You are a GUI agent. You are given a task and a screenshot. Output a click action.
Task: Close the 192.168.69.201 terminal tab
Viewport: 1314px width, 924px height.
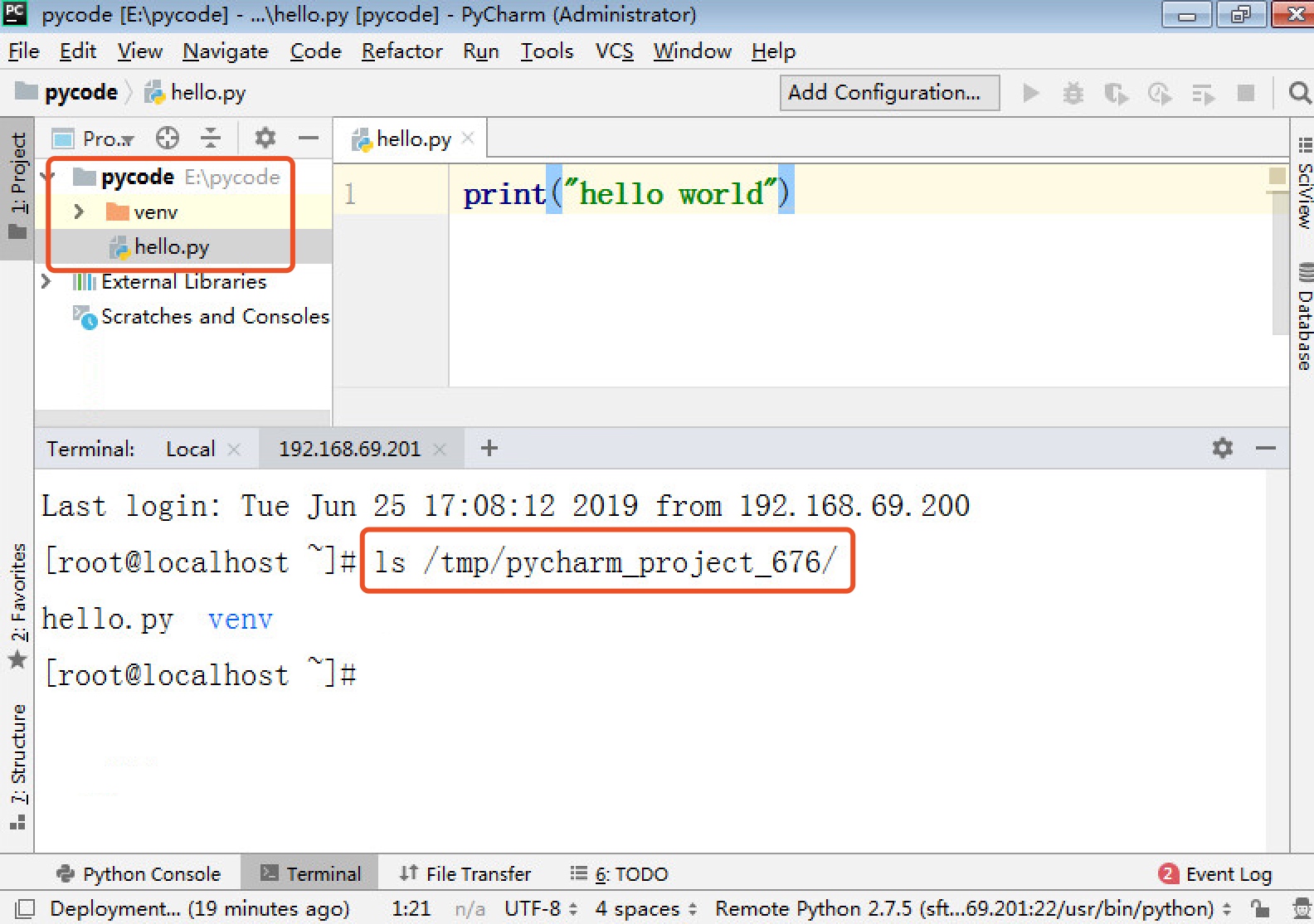coord(440,450)
